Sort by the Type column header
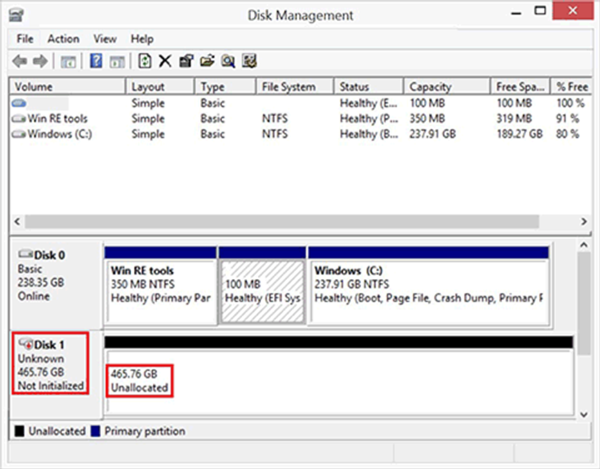600x469 pixels. point(225,86)
